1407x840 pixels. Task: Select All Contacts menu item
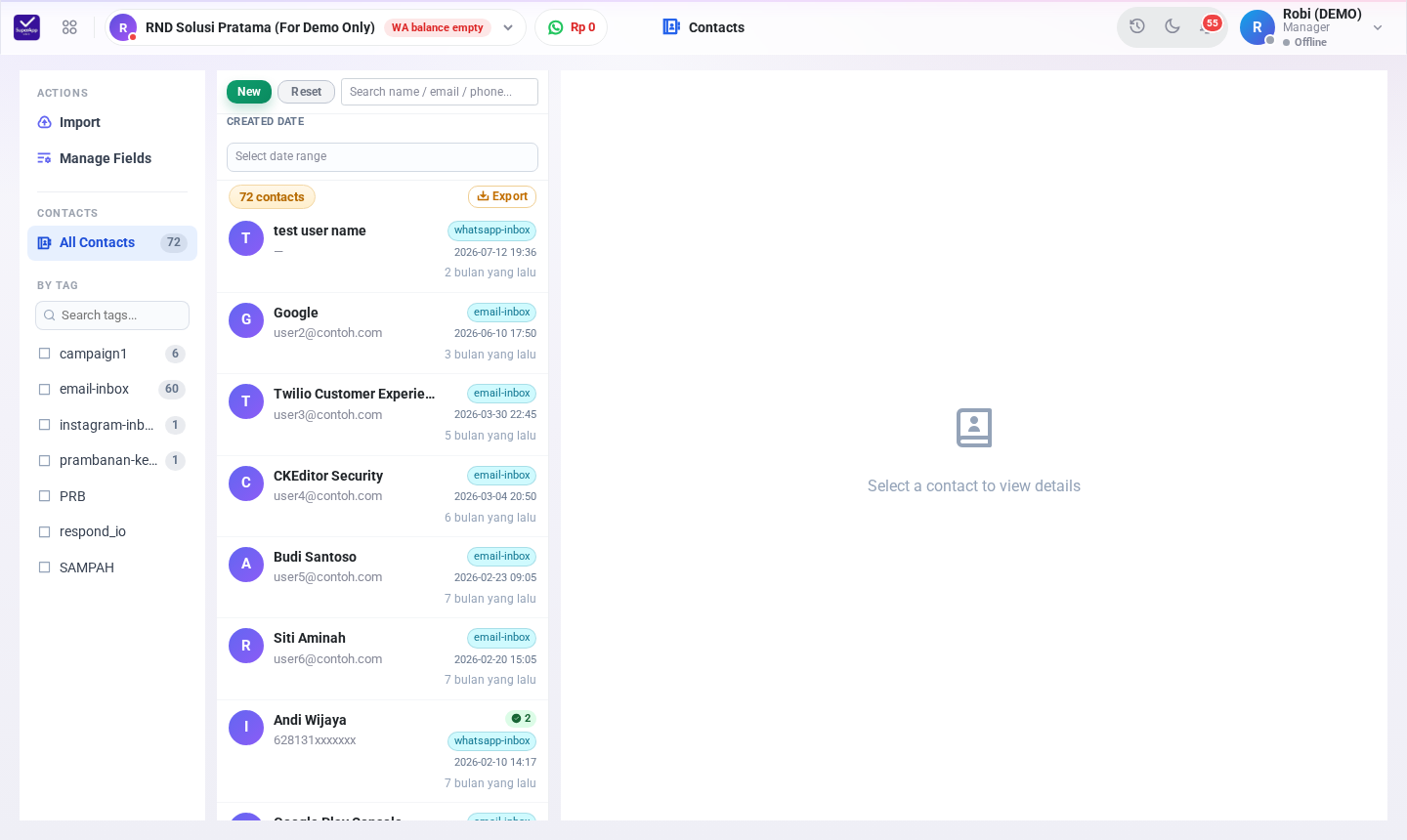pos(112,242)
